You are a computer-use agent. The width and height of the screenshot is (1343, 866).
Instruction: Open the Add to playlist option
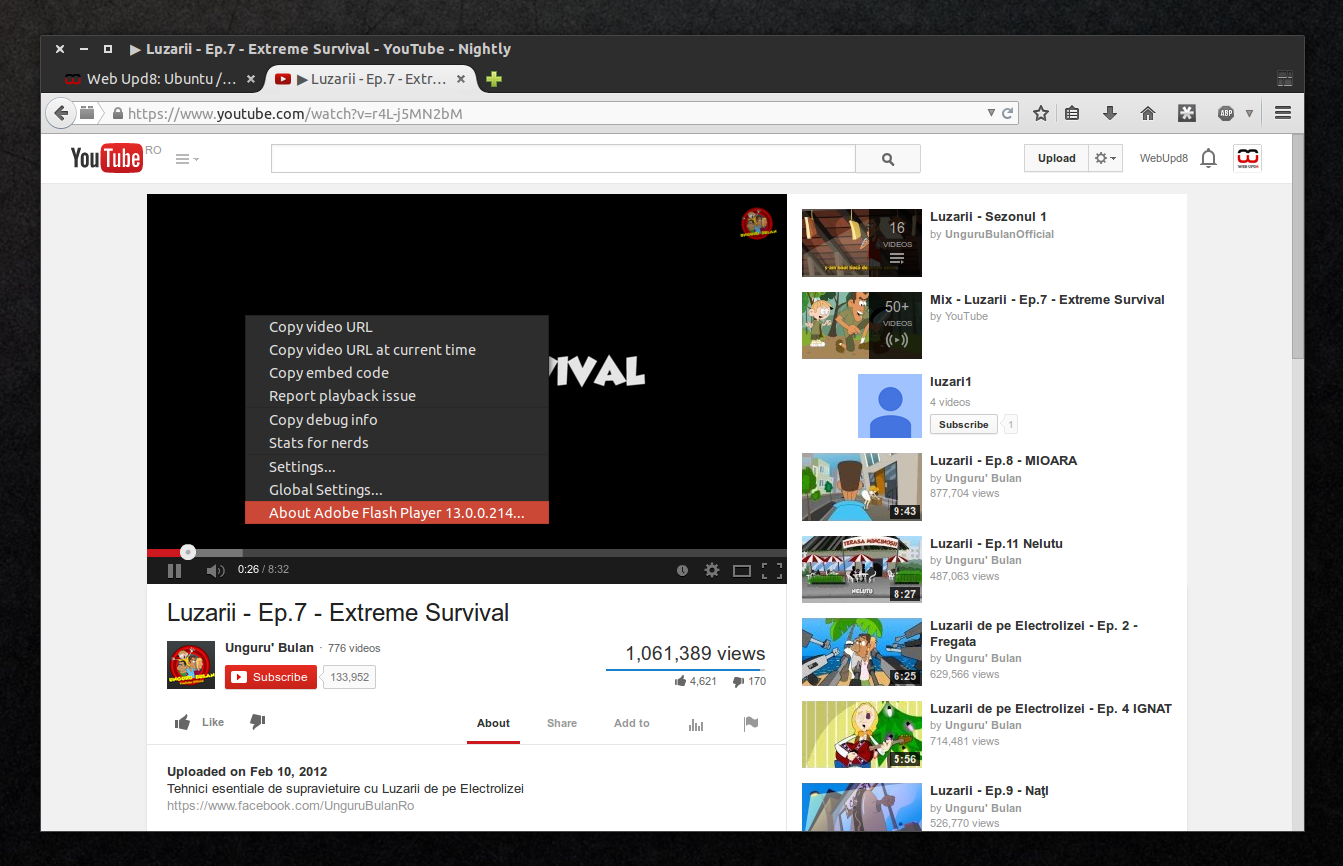point(632,723)
